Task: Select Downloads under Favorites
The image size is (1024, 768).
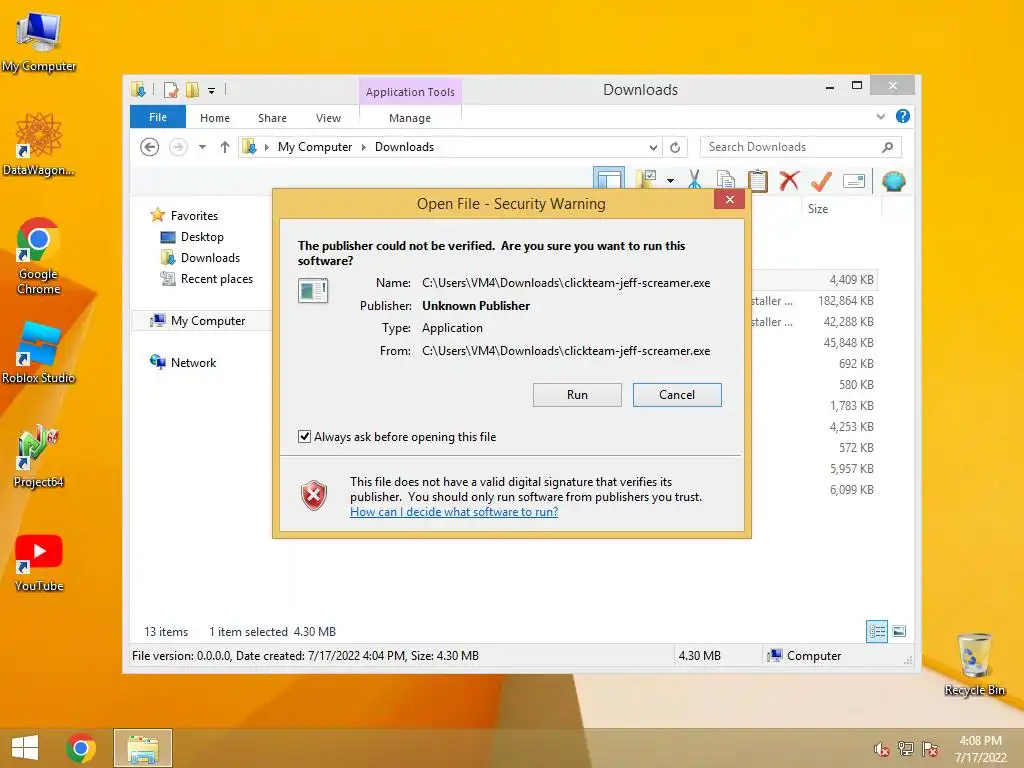Action: coord(210,257)
